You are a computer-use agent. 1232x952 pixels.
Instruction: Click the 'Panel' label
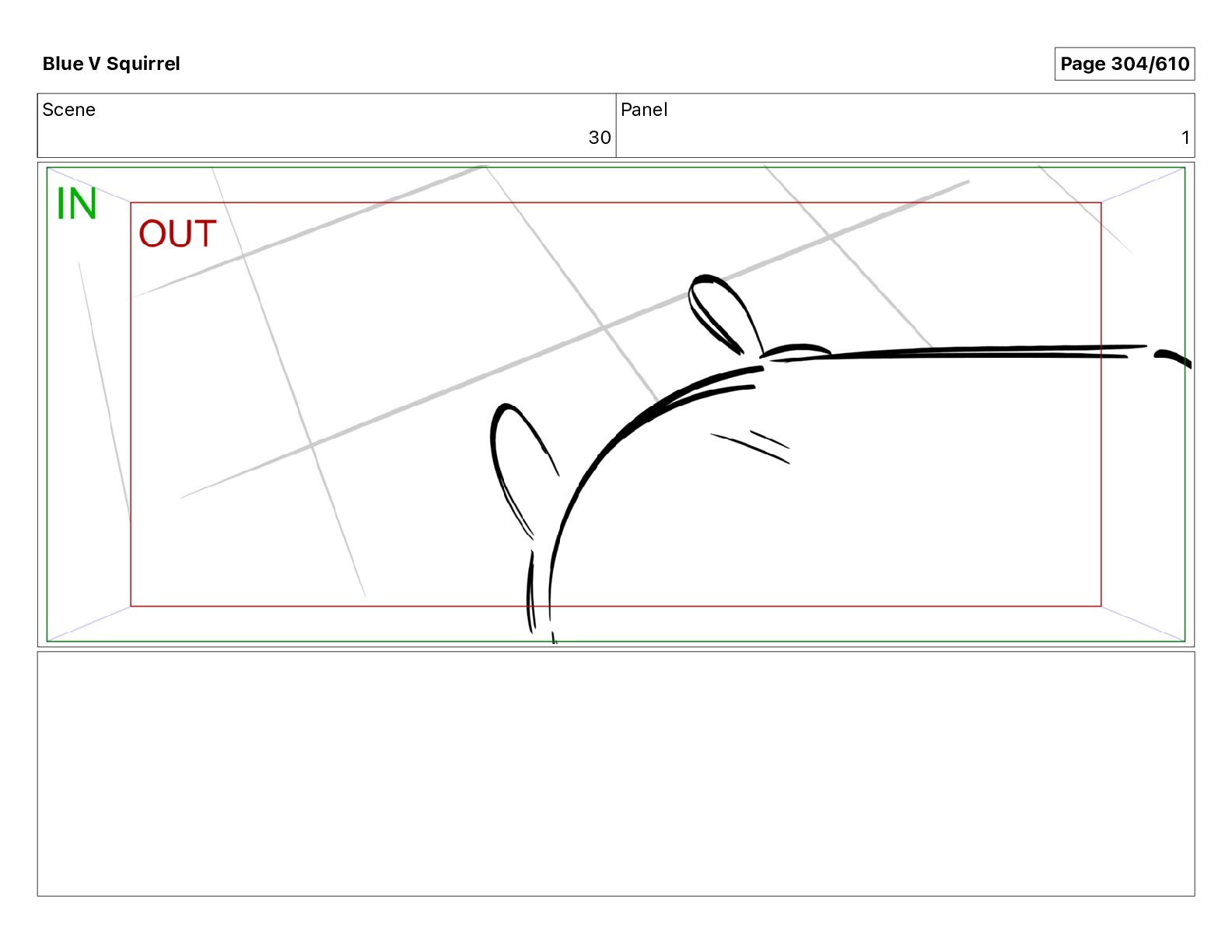click(x=644, y=110)
